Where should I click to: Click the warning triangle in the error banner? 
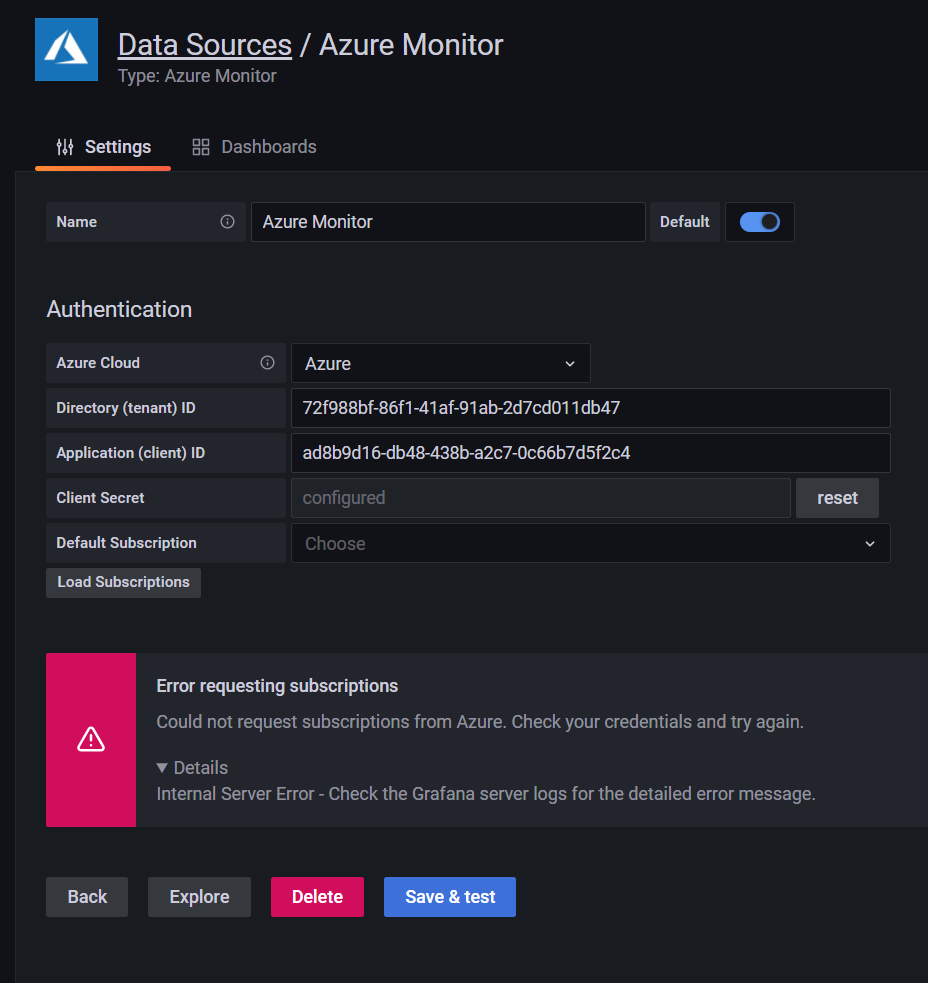click(90, 739)
